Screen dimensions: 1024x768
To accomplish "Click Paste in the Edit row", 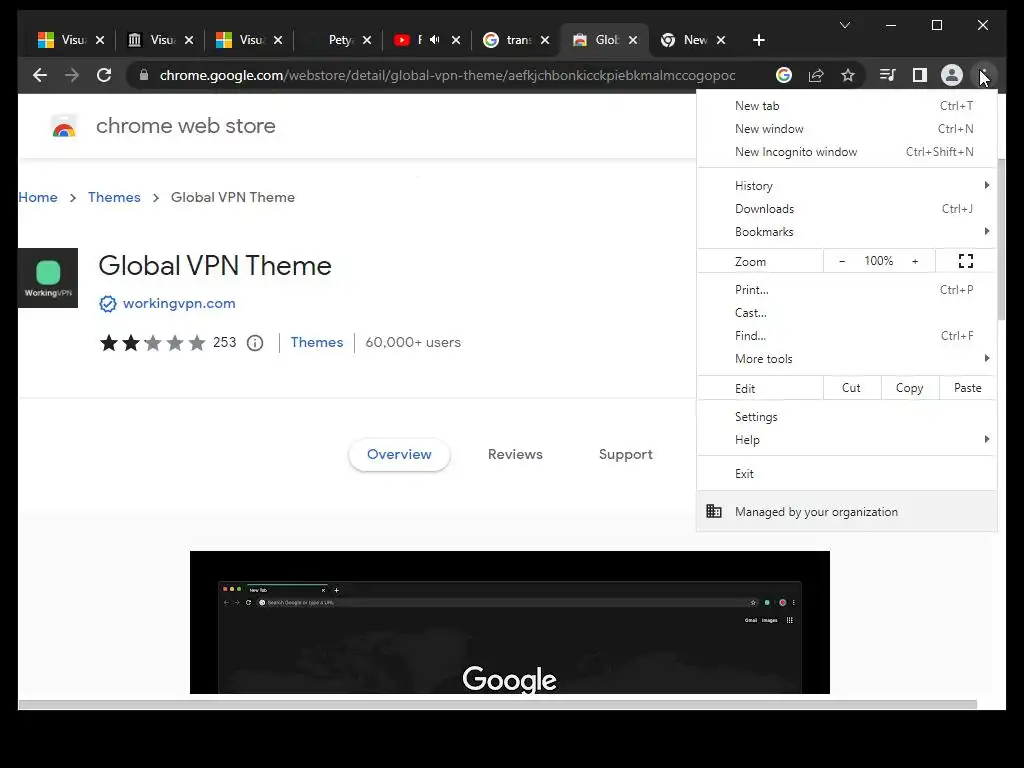I will pyautogui.click(x=968, y=388).
